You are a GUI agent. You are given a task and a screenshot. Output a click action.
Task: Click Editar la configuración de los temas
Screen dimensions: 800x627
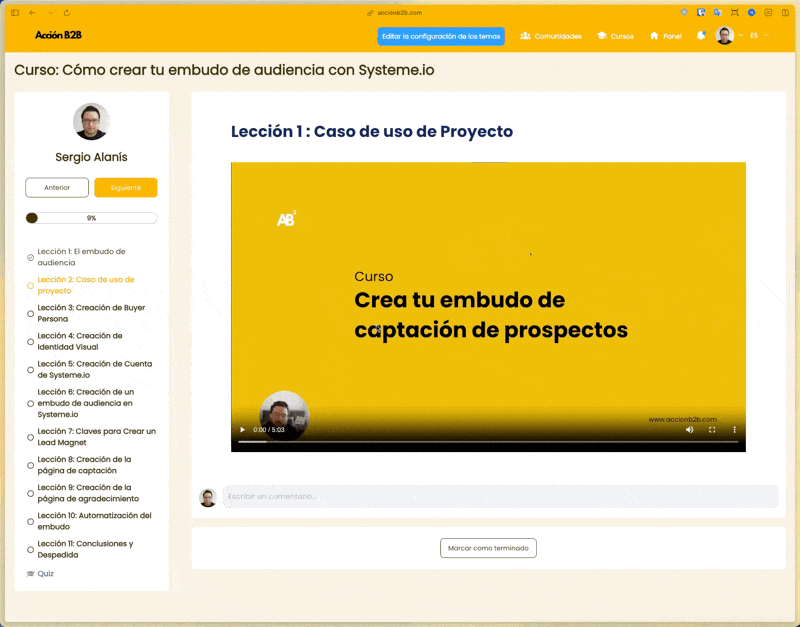point(441,36)
